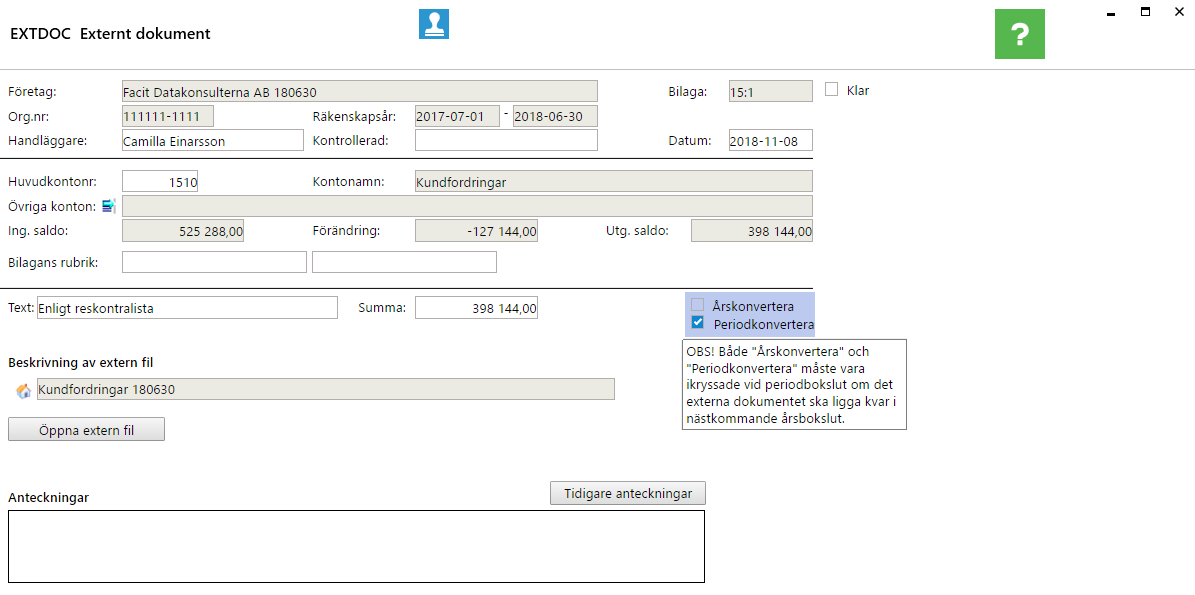The image size is (1195, 595).
Task: Click the Kontonamn field 'Kundfordringar'
Action: (x=614, y=181)
